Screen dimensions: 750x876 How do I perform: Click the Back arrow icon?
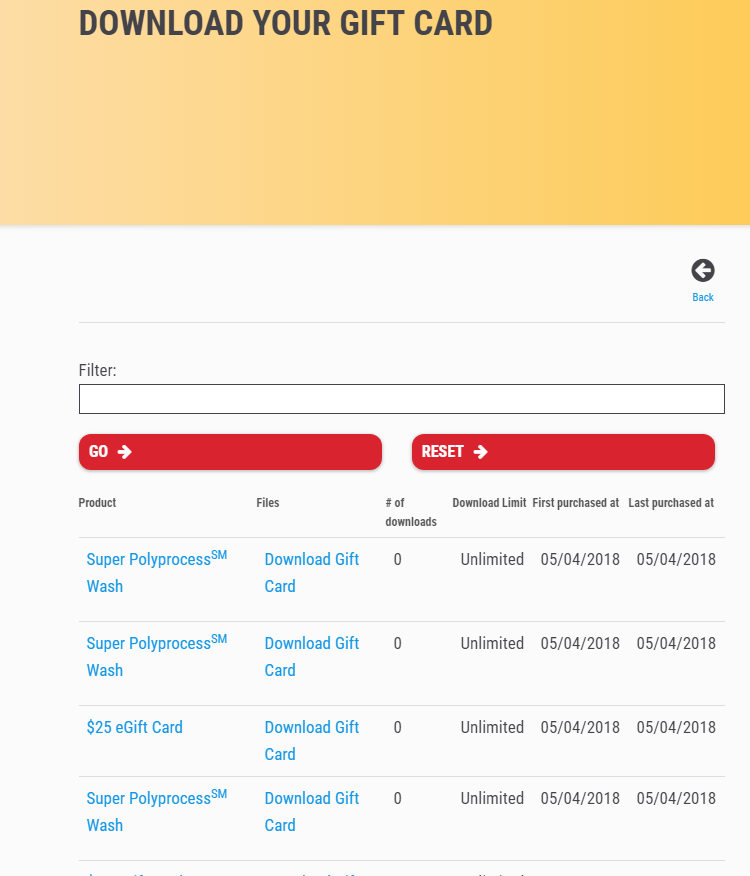click(702, 271)
